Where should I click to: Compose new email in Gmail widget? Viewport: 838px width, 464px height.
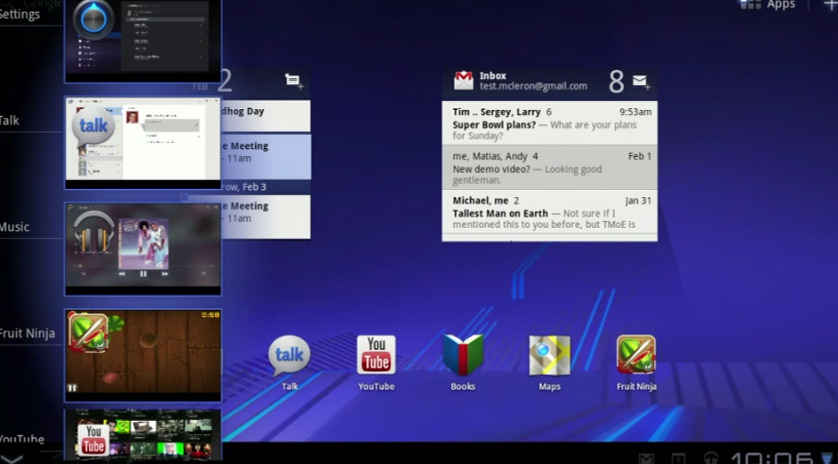pyautogui.click(x=641, y=82)
